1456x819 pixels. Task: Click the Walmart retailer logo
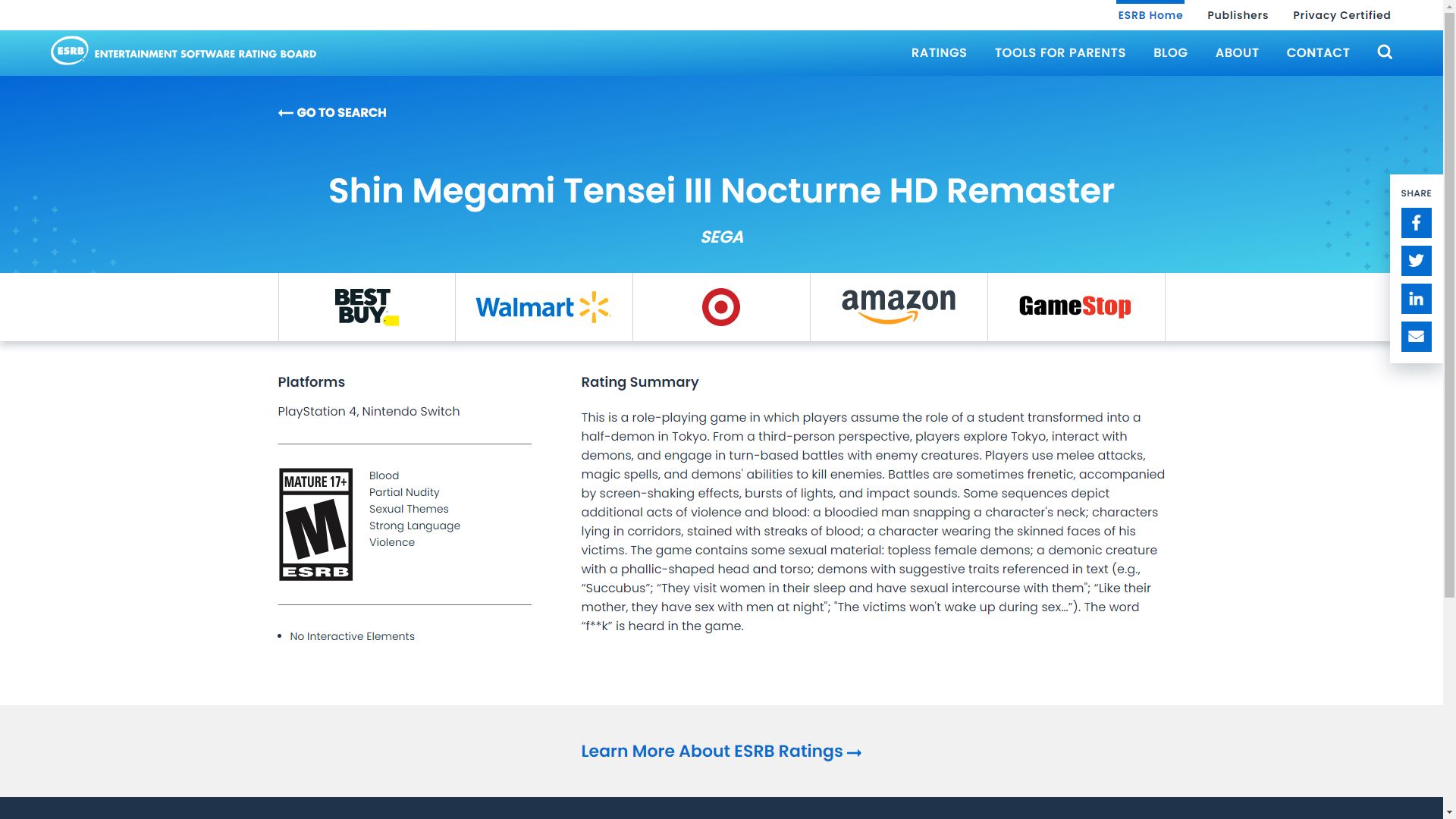click(543, 307)
